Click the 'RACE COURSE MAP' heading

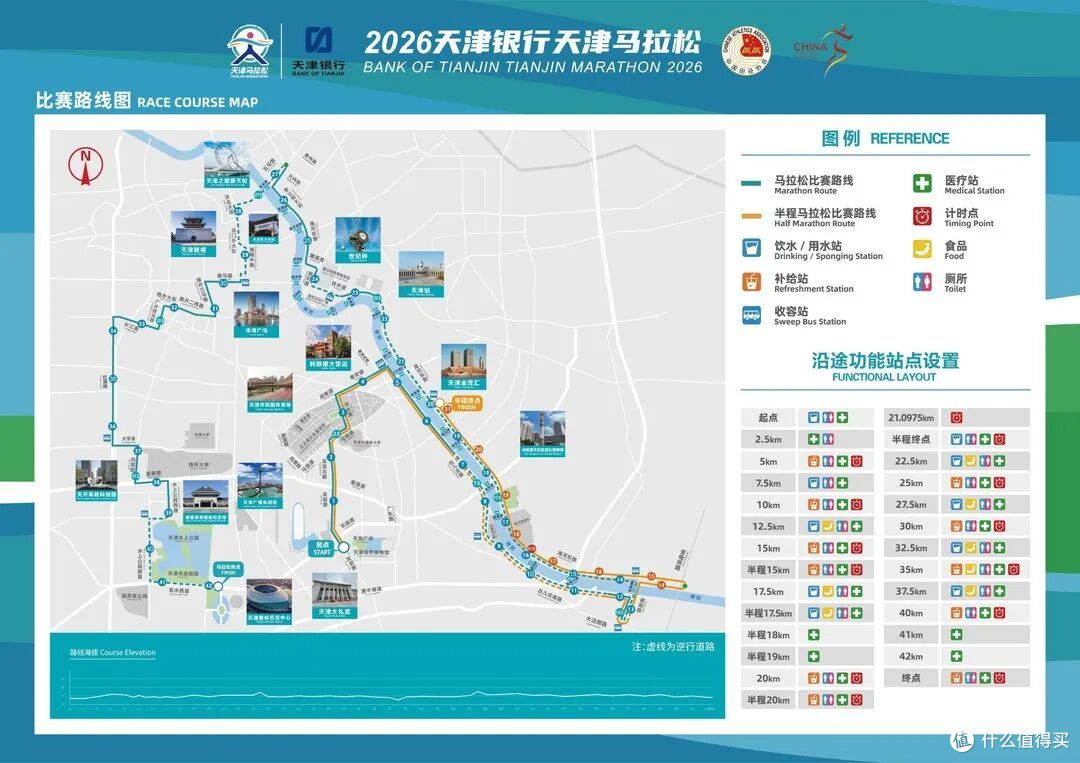(x=198, y=103)
